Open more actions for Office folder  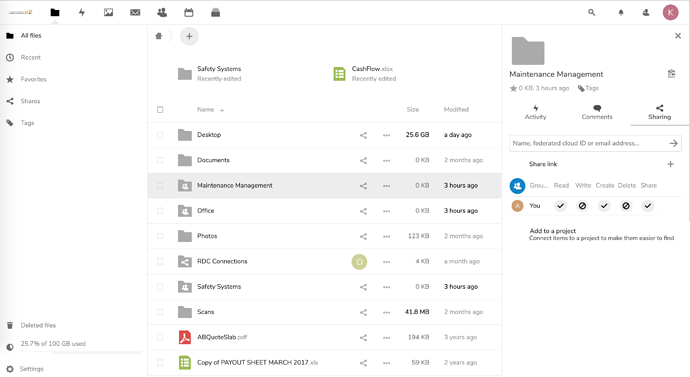[386, 211]
